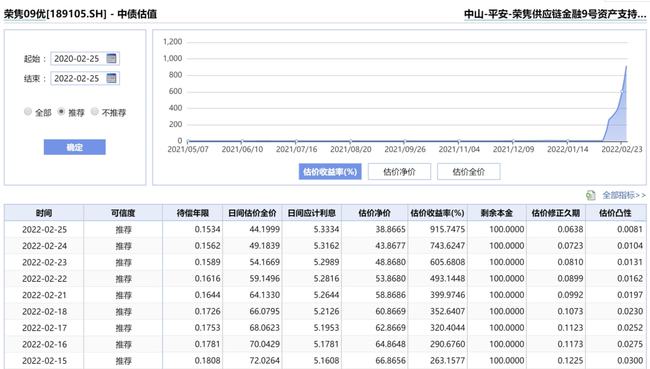
Task: Click chart data point marker near peak
Action: coord(622,92)
